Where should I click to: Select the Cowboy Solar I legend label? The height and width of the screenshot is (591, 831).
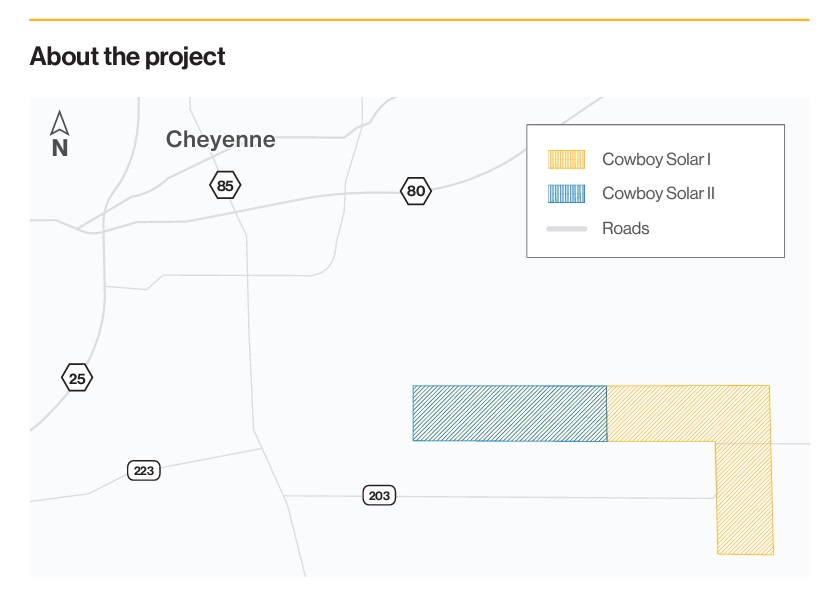point(656,159)
